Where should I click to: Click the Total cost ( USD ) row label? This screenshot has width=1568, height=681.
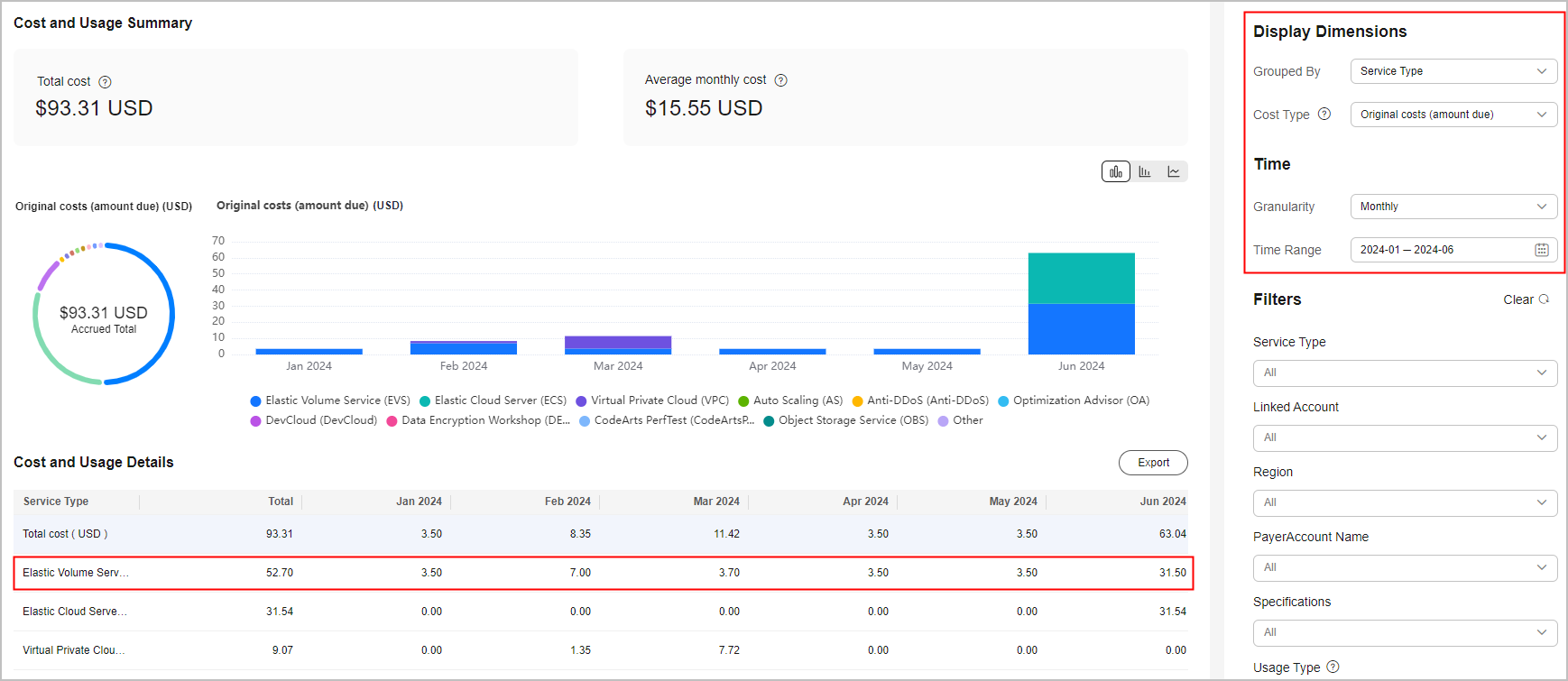[65, 534]
